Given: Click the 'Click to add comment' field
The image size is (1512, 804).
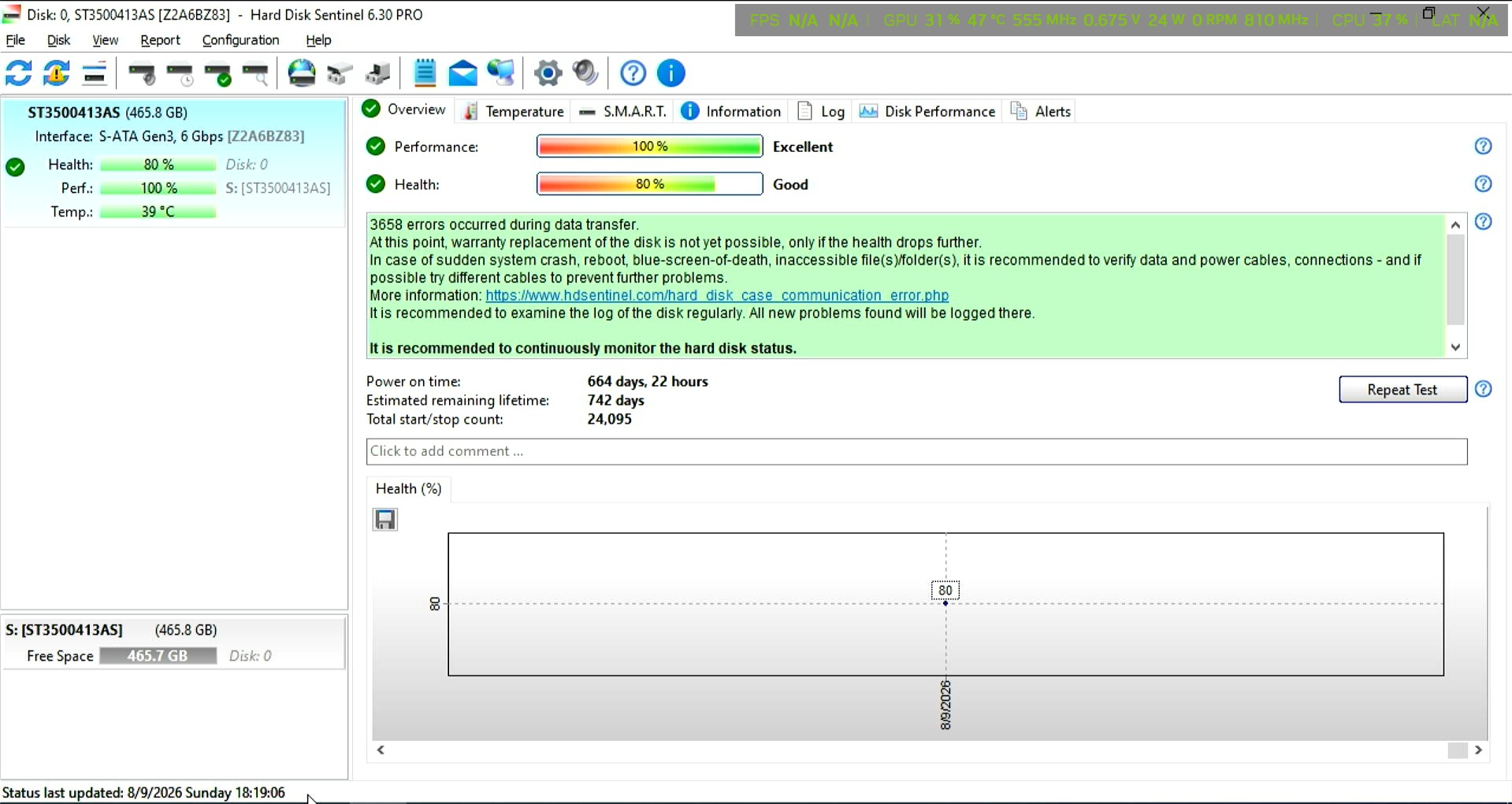Looking at the screenshot, I should coord(916,452).
